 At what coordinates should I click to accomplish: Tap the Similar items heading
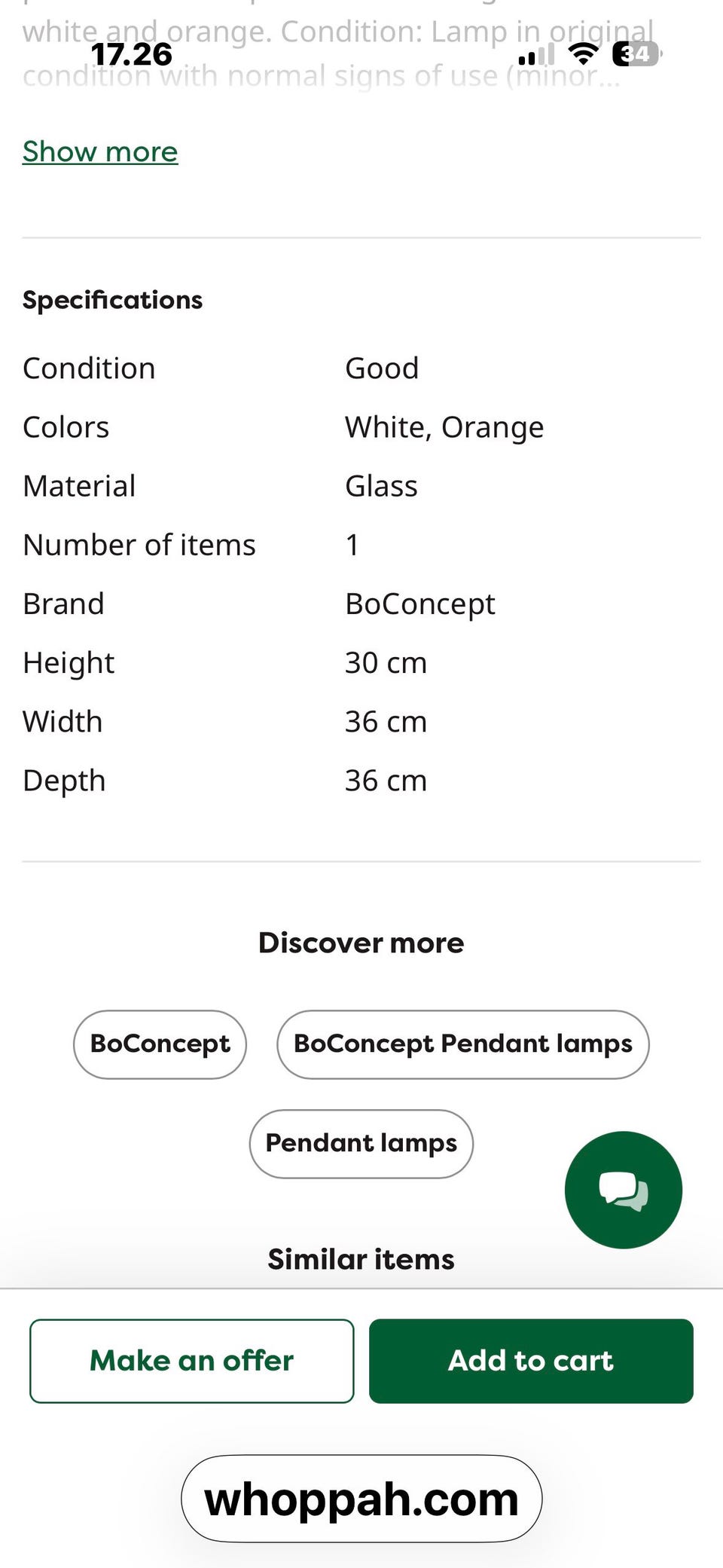pyautogui.click(x=361, y=1259)
